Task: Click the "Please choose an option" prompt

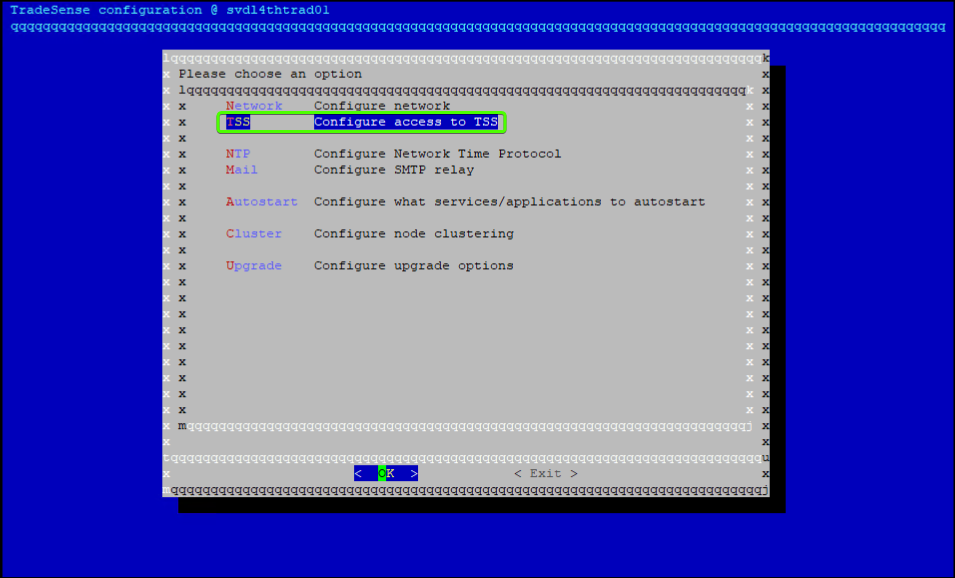Action: 270,74
